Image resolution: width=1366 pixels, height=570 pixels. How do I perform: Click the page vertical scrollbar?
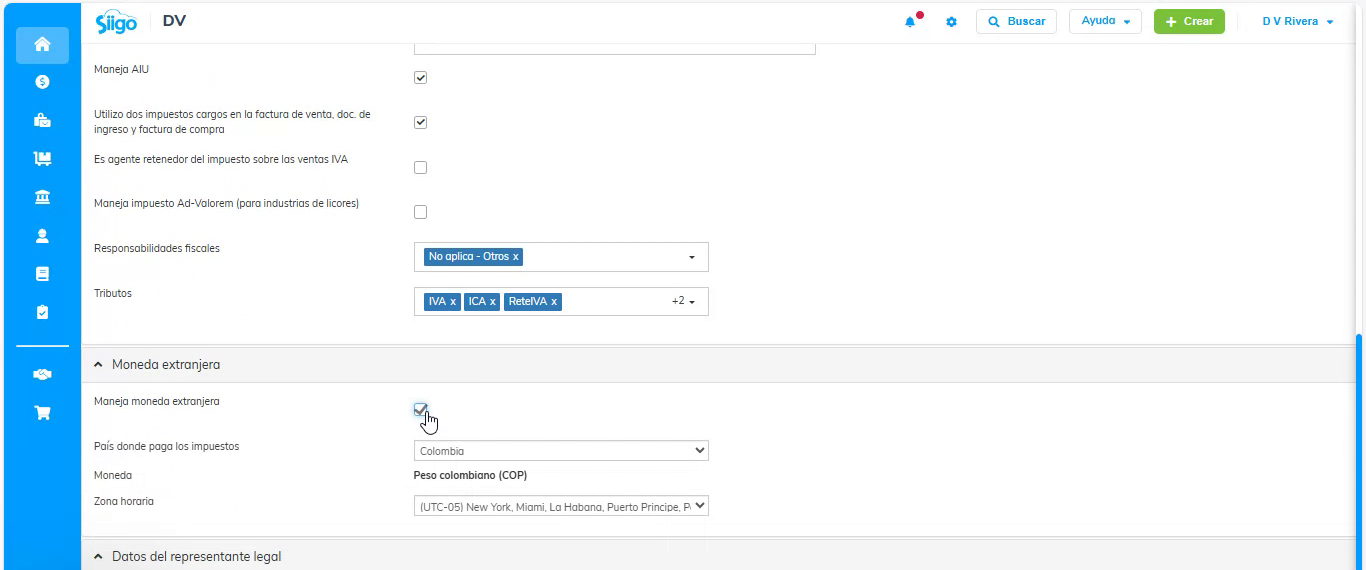(1358, 450)
